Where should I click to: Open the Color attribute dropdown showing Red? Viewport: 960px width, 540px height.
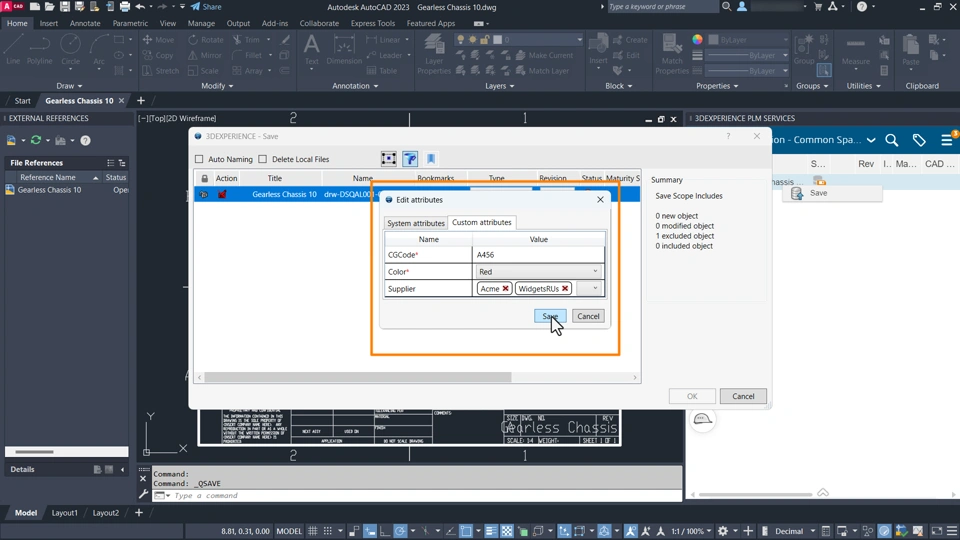538,271
